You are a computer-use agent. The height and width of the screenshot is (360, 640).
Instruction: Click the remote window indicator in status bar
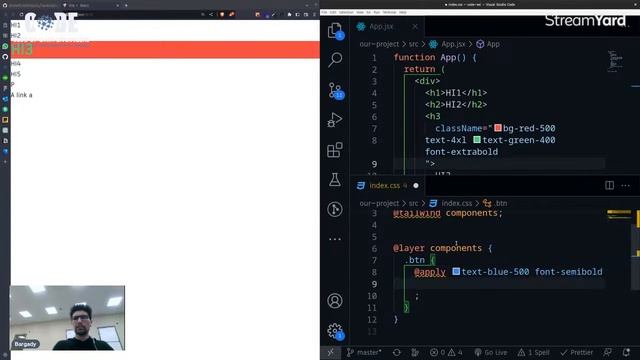click(331, 352)
